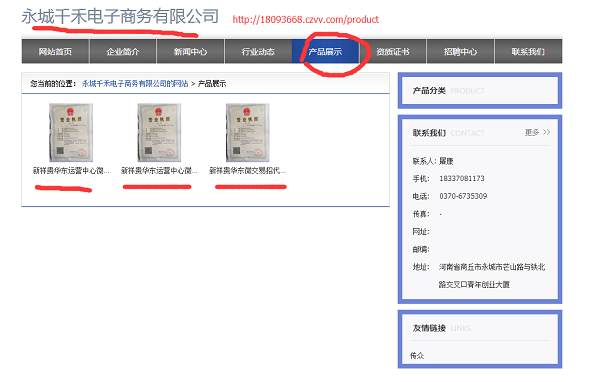This screenshot has width=600, height=382.
Task: Open the license thumbnail above 新祥贵华东微交易招代
Action: tap(248, 132)
